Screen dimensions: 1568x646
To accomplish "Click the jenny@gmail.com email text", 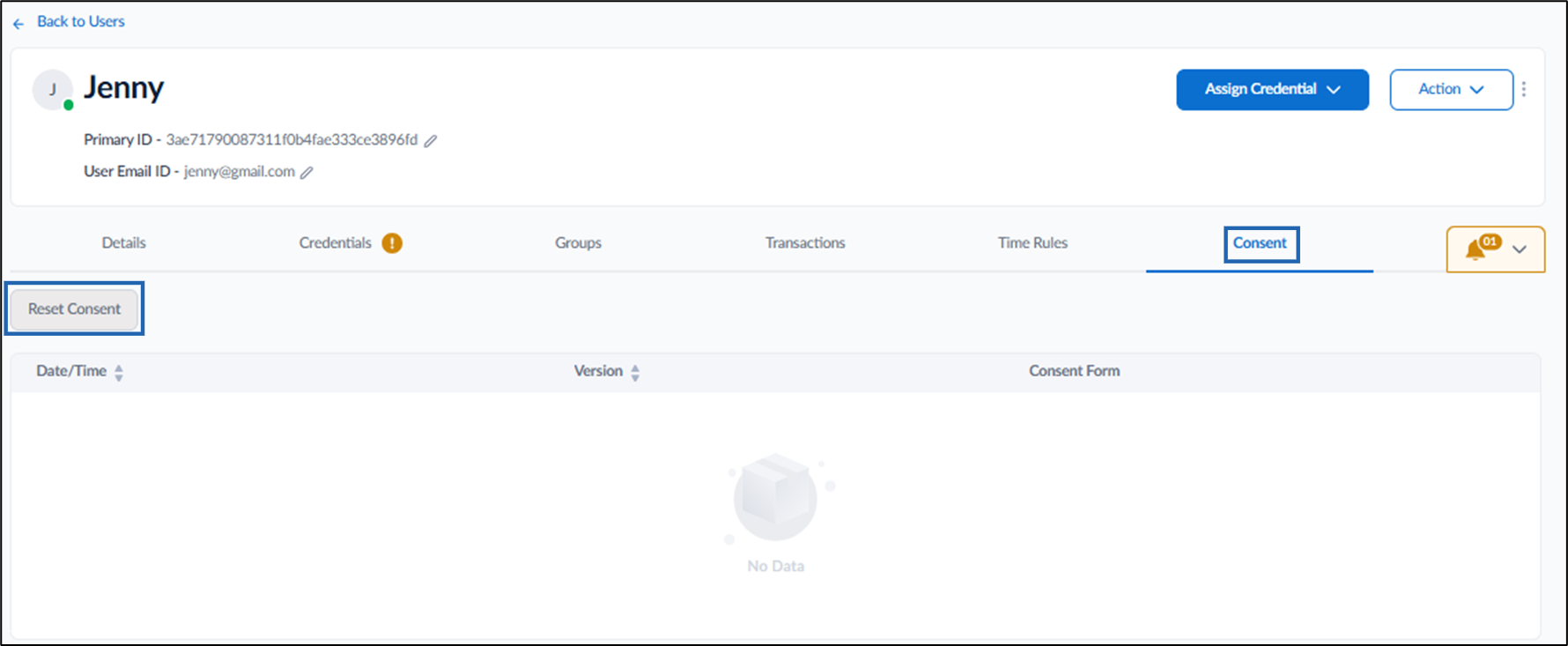I will click(239, 171).
